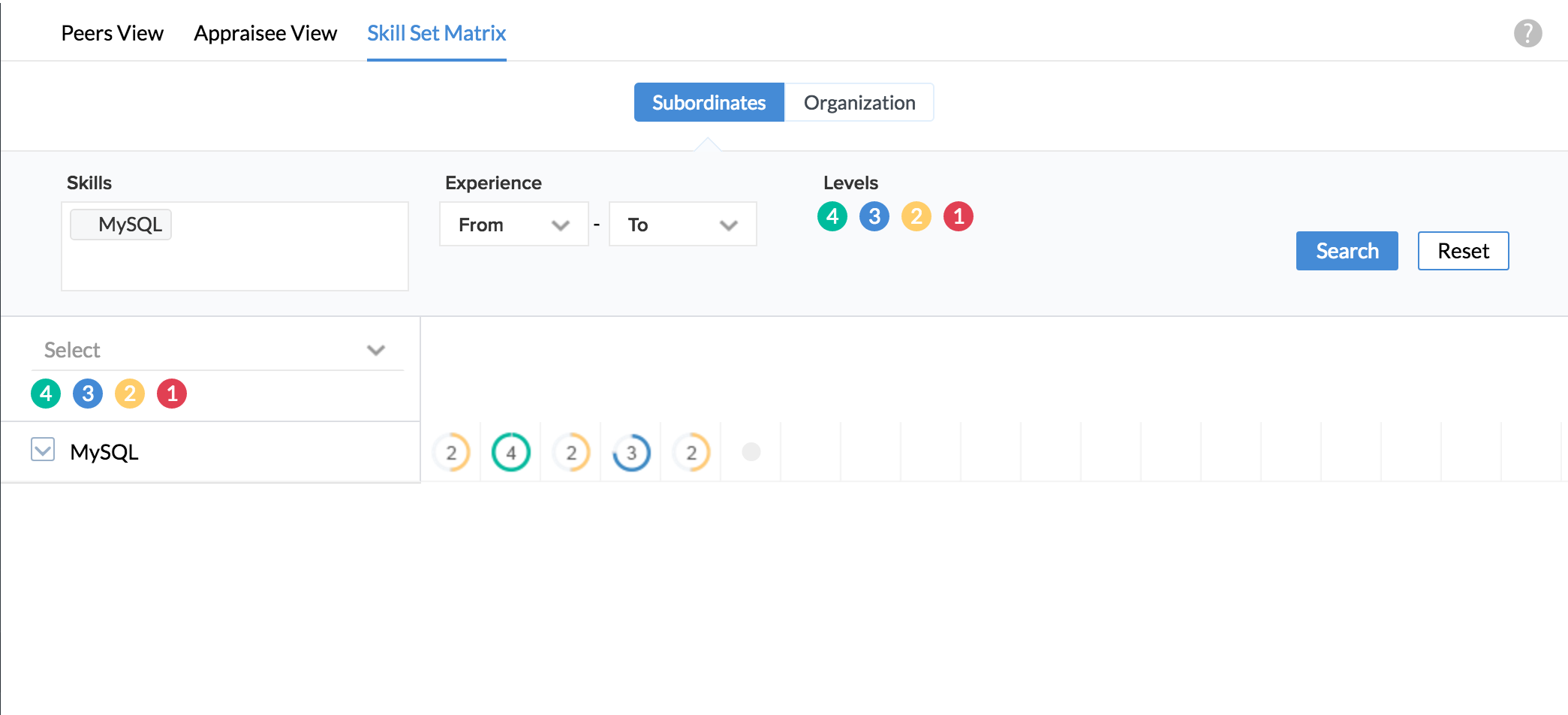Click the blue level 3 MySQL rating circle
The width and height of the screenshot is (1568, 715).
pyautogui.click(x=631, y=452)
